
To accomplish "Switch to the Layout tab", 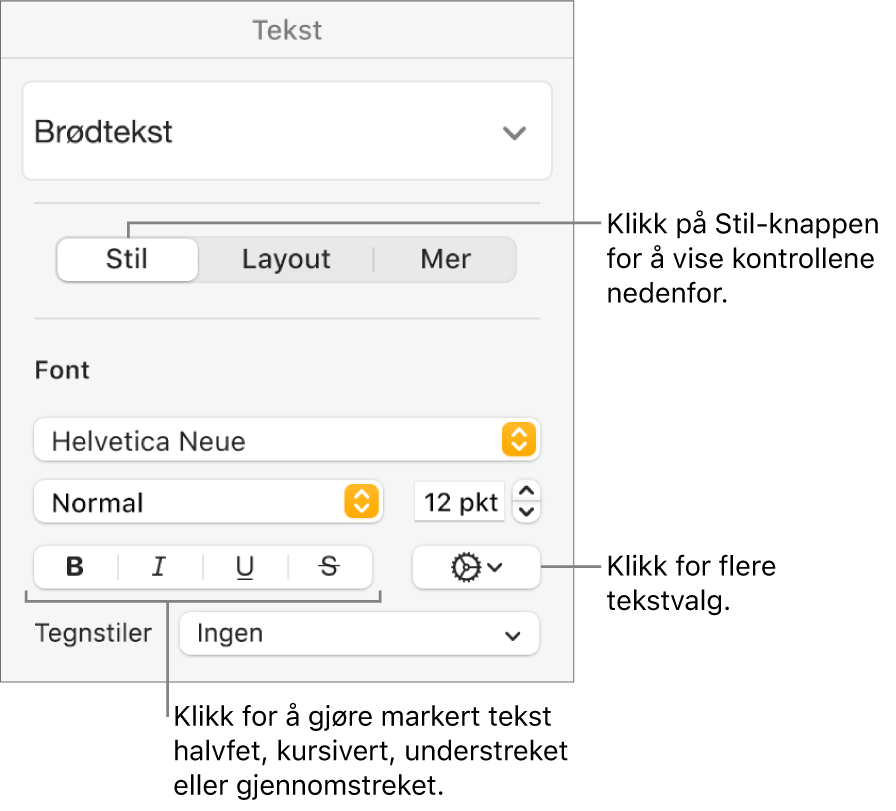I will [x=286, y=259].
